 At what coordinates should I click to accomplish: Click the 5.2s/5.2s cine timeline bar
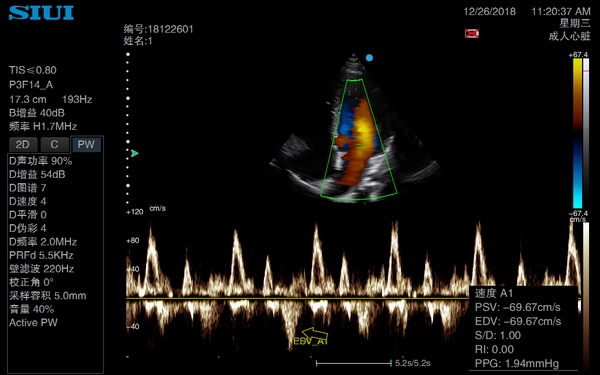[x=354, y=363]
